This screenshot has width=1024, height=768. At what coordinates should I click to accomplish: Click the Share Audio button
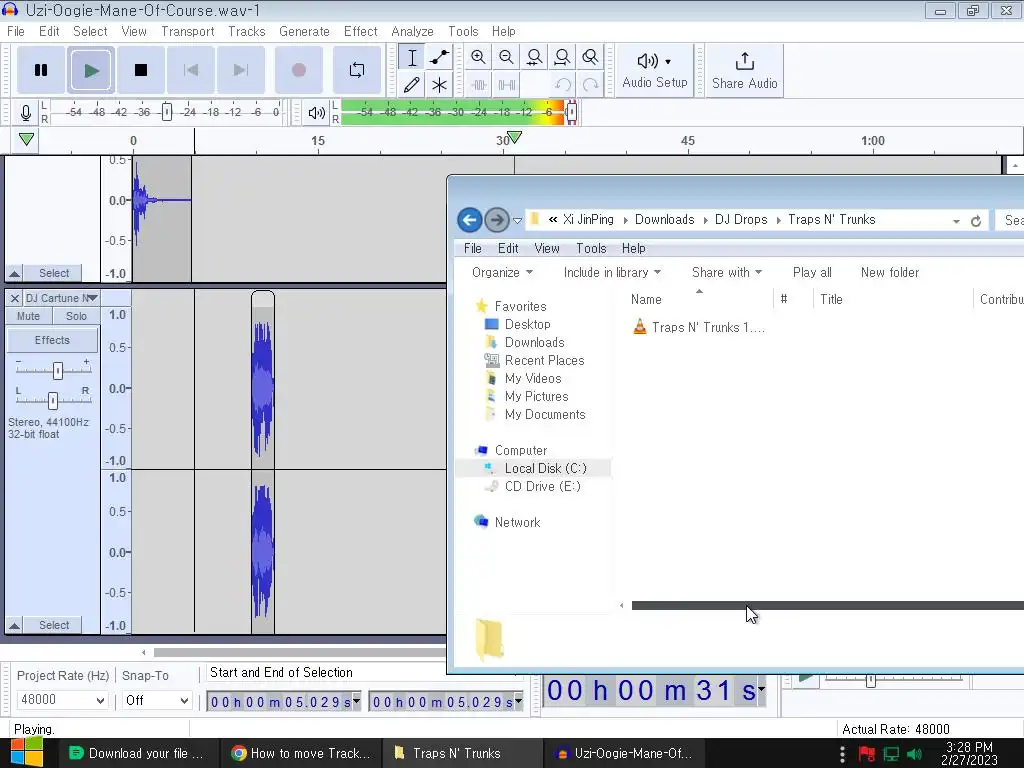point(744,71)
